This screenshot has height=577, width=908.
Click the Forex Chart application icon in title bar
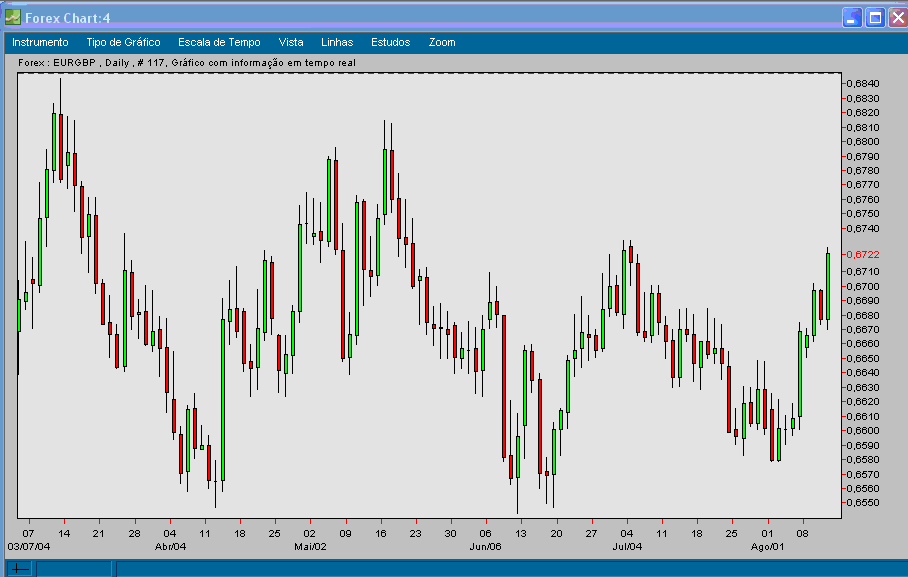coord(14,17)
